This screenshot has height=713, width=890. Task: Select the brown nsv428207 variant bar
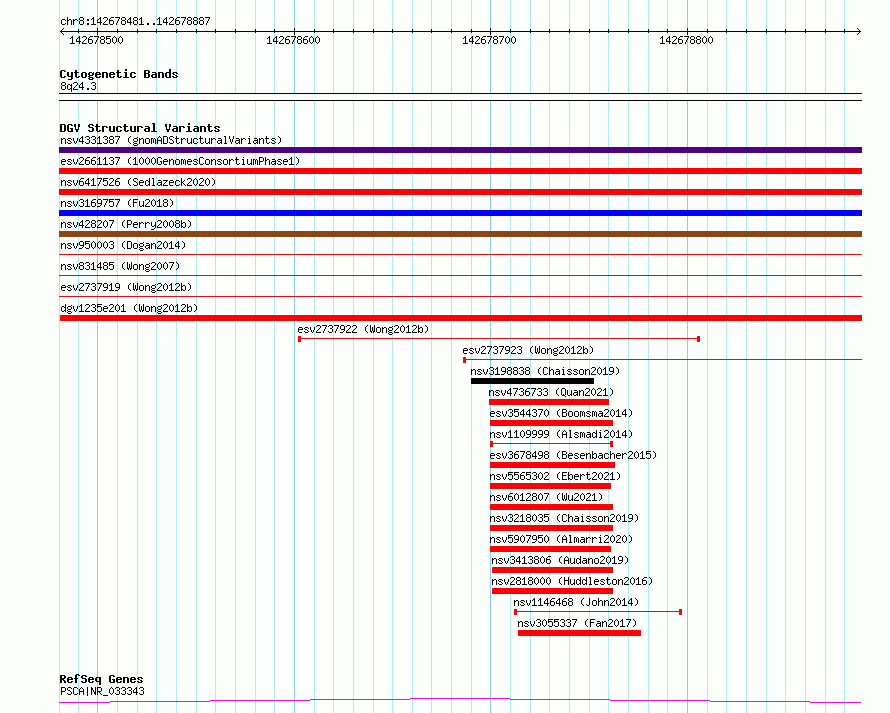tap(460, 234)
